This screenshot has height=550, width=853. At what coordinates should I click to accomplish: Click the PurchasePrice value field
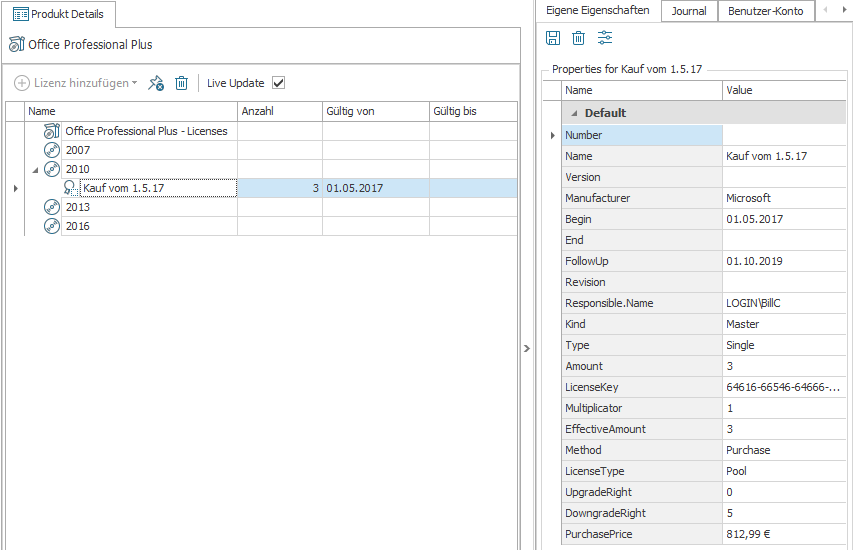(784, 534)
